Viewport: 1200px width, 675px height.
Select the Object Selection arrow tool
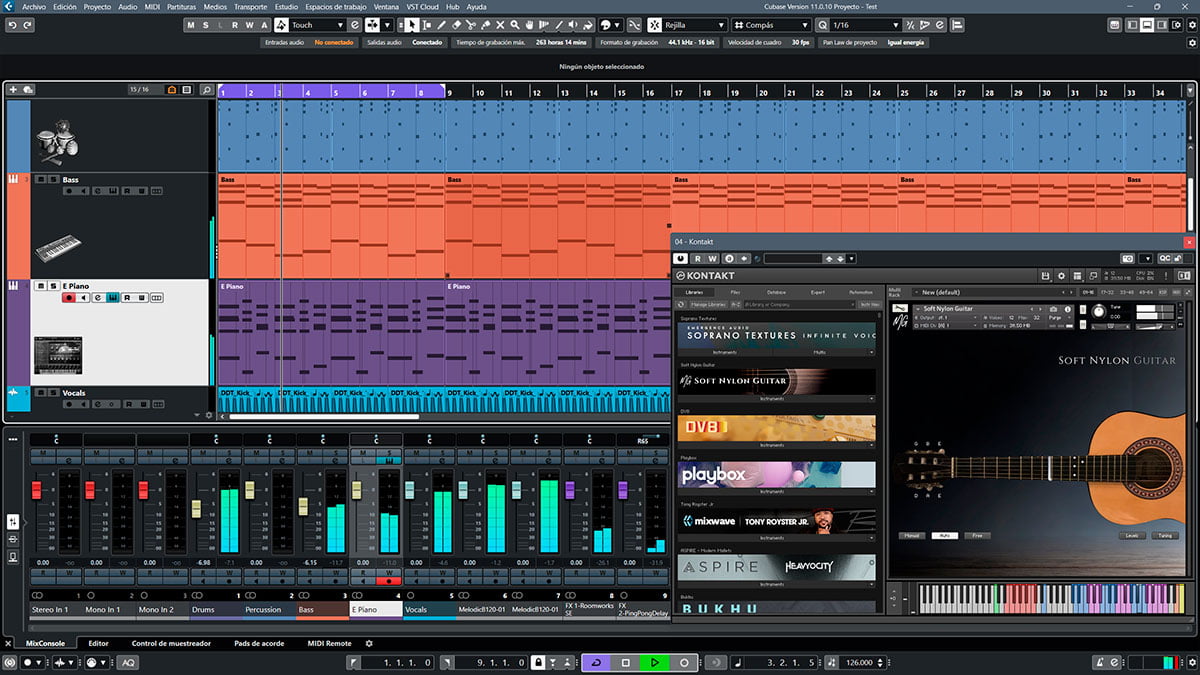click(413, 25)
